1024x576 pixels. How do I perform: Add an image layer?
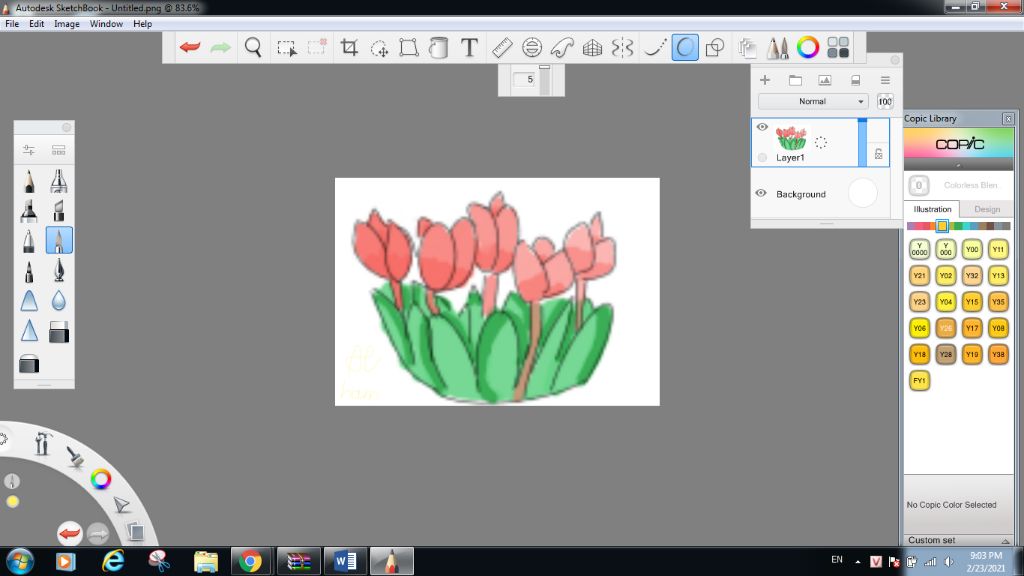pyautogui.click(x=825, y=80)
